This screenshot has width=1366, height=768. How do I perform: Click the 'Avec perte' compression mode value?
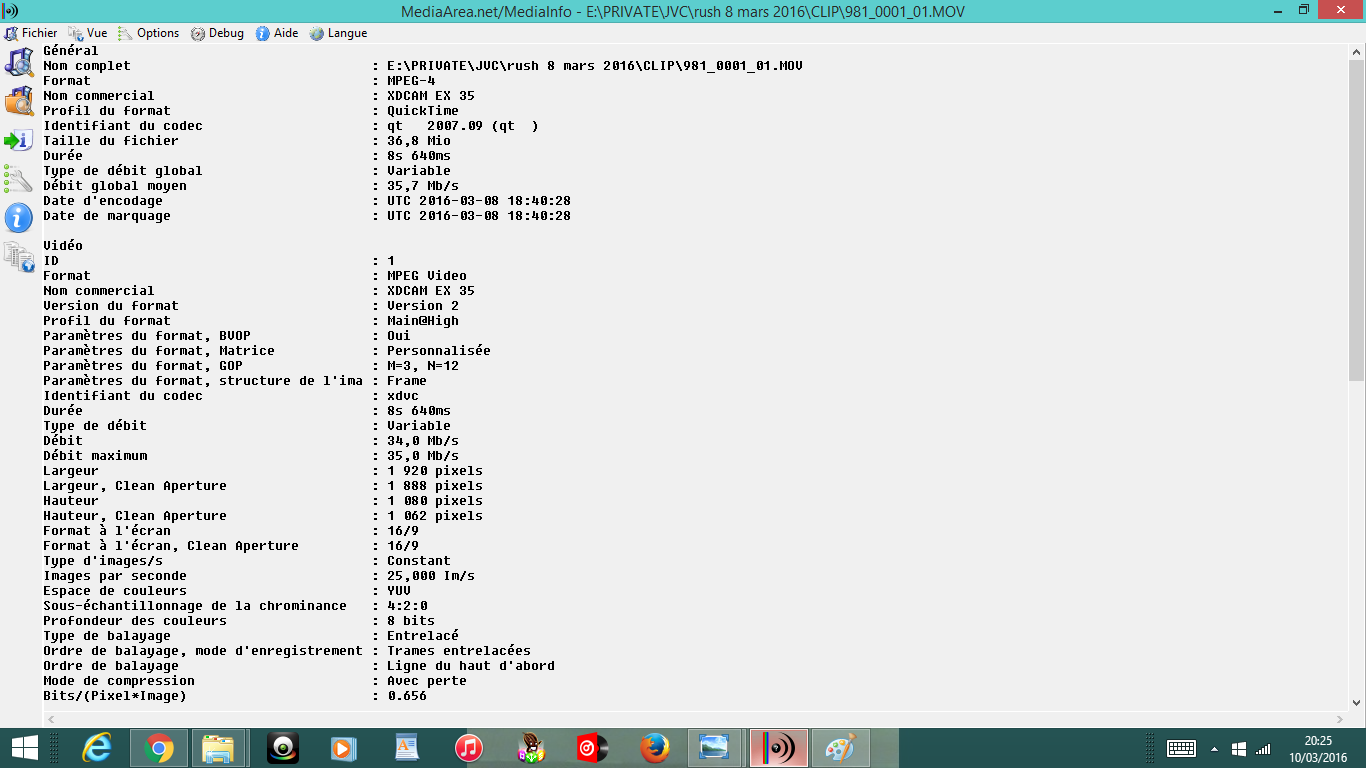pos(427,681)
